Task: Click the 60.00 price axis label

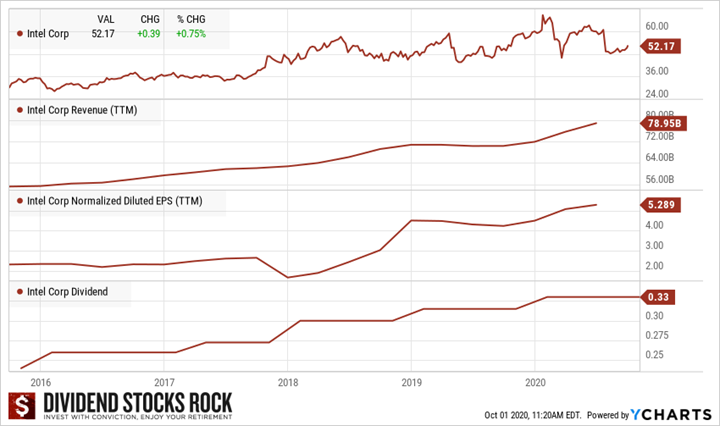Action: [x=657, y=26]
